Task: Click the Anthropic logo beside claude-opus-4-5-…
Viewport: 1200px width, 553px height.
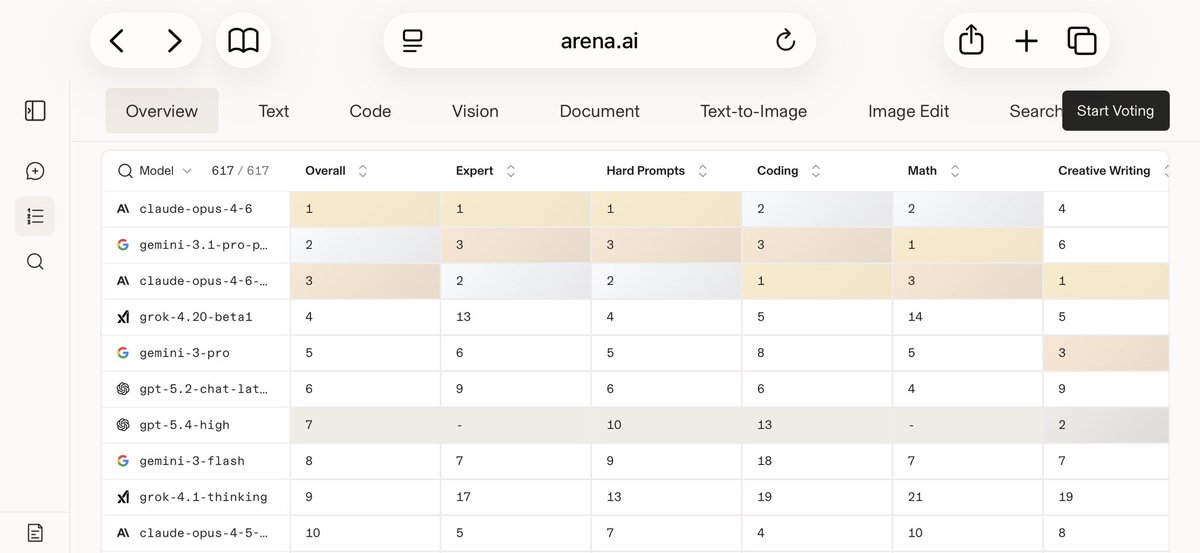Action: tap(123, 533)
